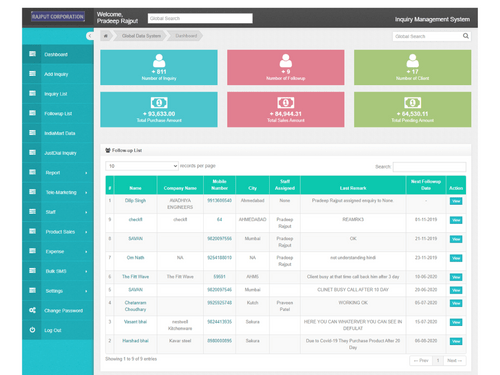This screenshot has height=375, width=500.
Task: Select IndiaMart Data menu item
Action: [x=58, y=133]
